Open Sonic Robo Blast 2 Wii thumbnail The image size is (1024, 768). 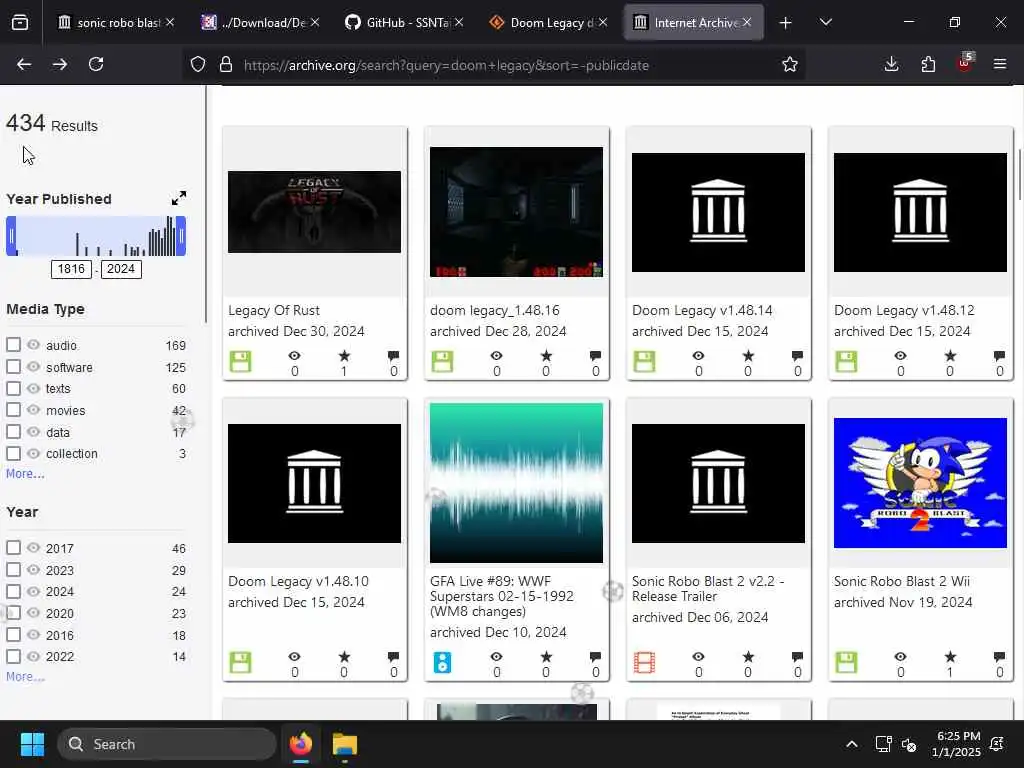[x=920, y=483]
